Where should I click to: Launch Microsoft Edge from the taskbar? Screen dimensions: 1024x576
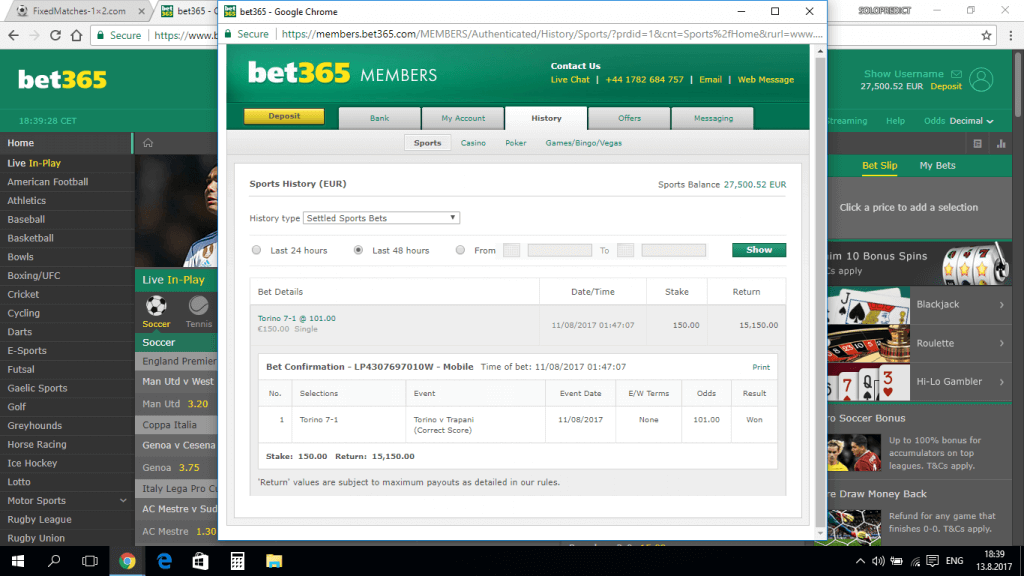pyautogui.click(x=164, y=561)
